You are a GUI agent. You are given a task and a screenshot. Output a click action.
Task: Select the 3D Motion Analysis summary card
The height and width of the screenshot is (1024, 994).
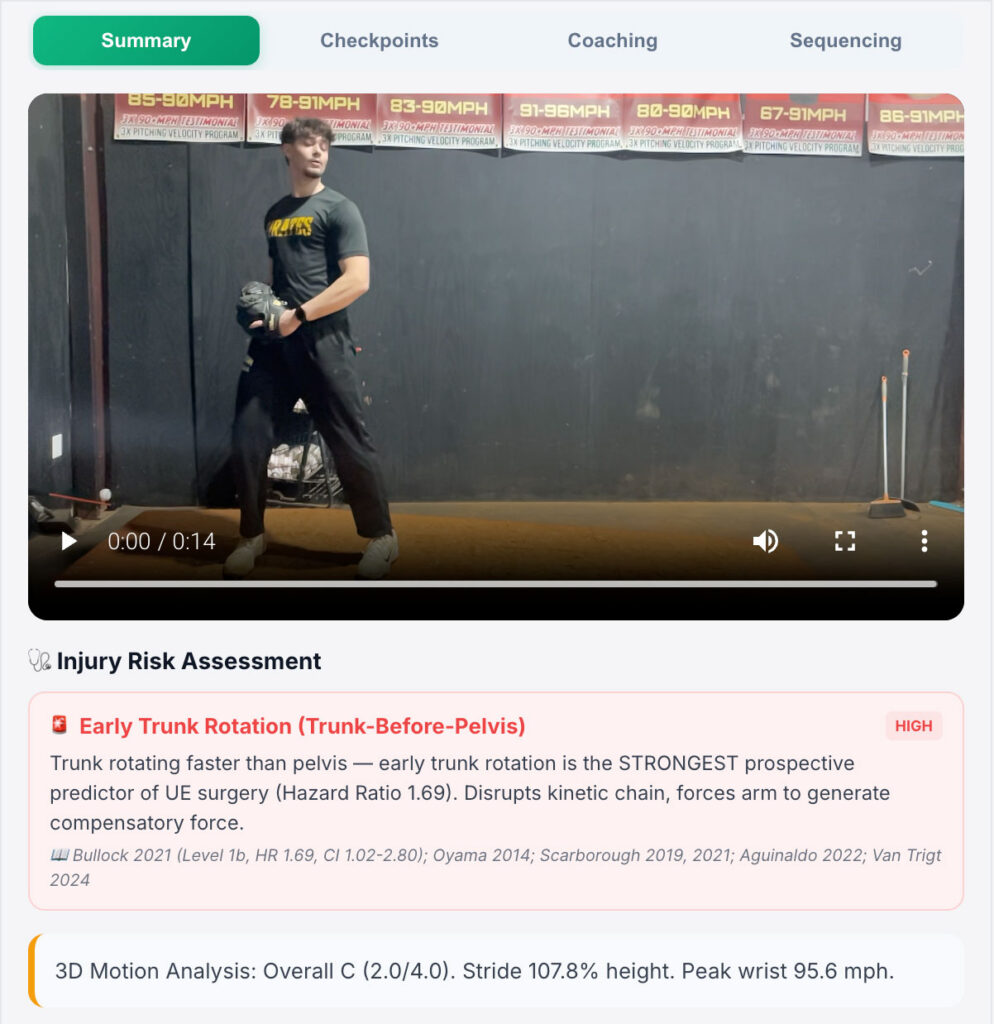click(496, 970)
